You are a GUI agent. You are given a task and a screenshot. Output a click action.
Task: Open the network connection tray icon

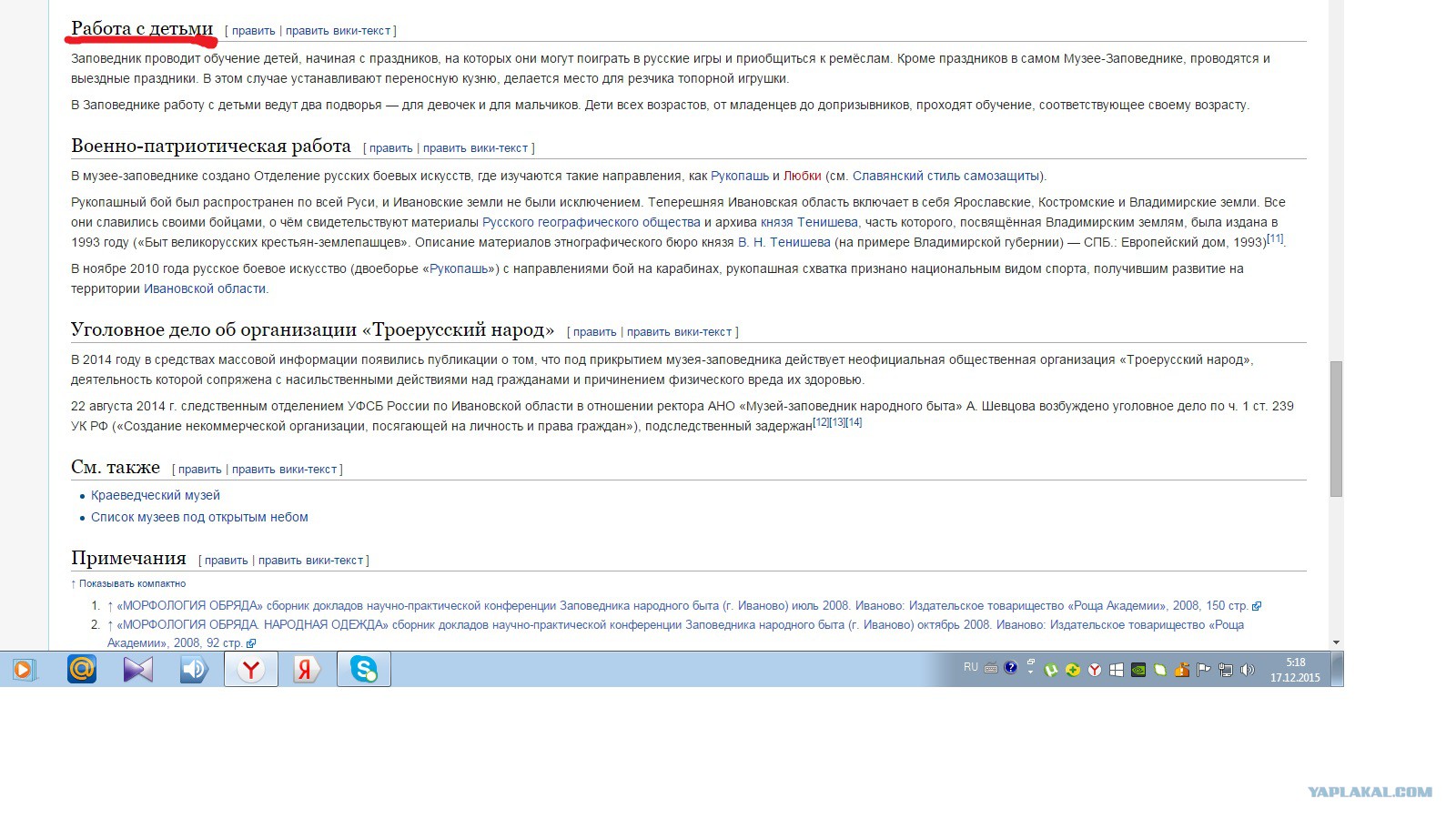coord(1226,670)
